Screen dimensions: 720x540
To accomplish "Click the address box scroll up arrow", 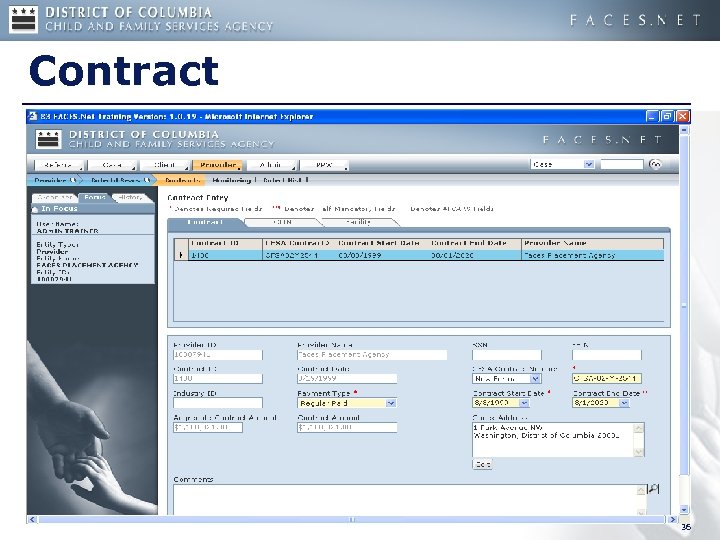I will pos(639,428).
